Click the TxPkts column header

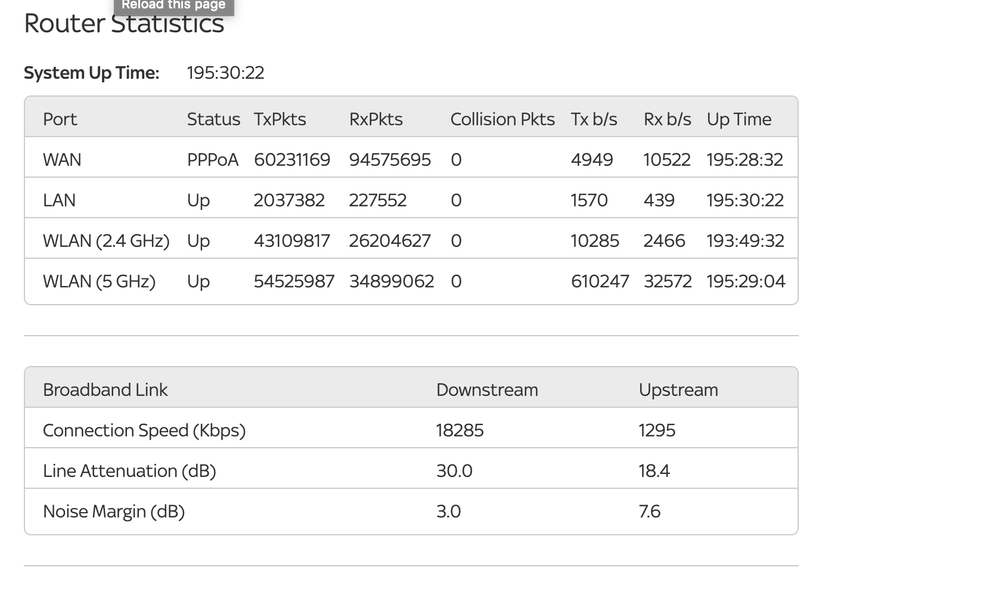pyautogui.click(x=280, y=119)
